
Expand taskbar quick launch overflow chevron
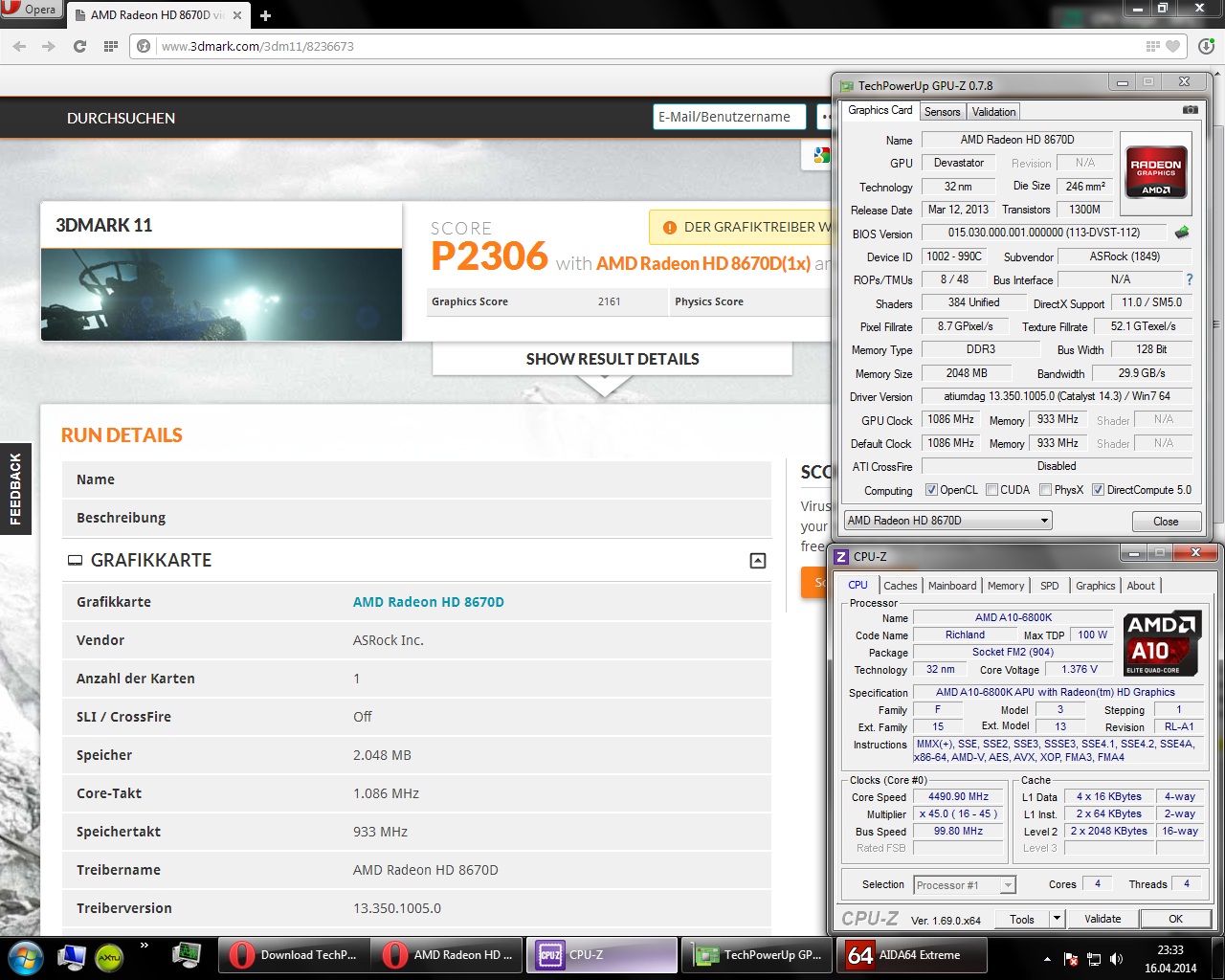click(x=145, y=946)
